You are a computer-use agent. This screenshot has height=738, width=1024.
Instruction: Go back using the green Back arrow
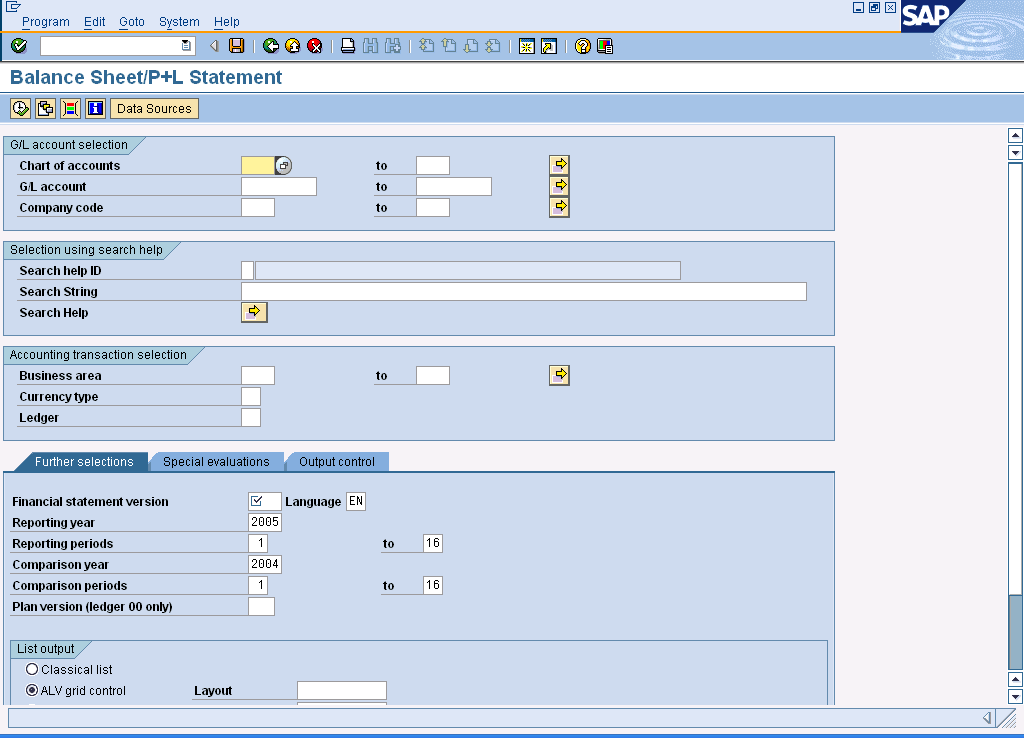[270, 46]
